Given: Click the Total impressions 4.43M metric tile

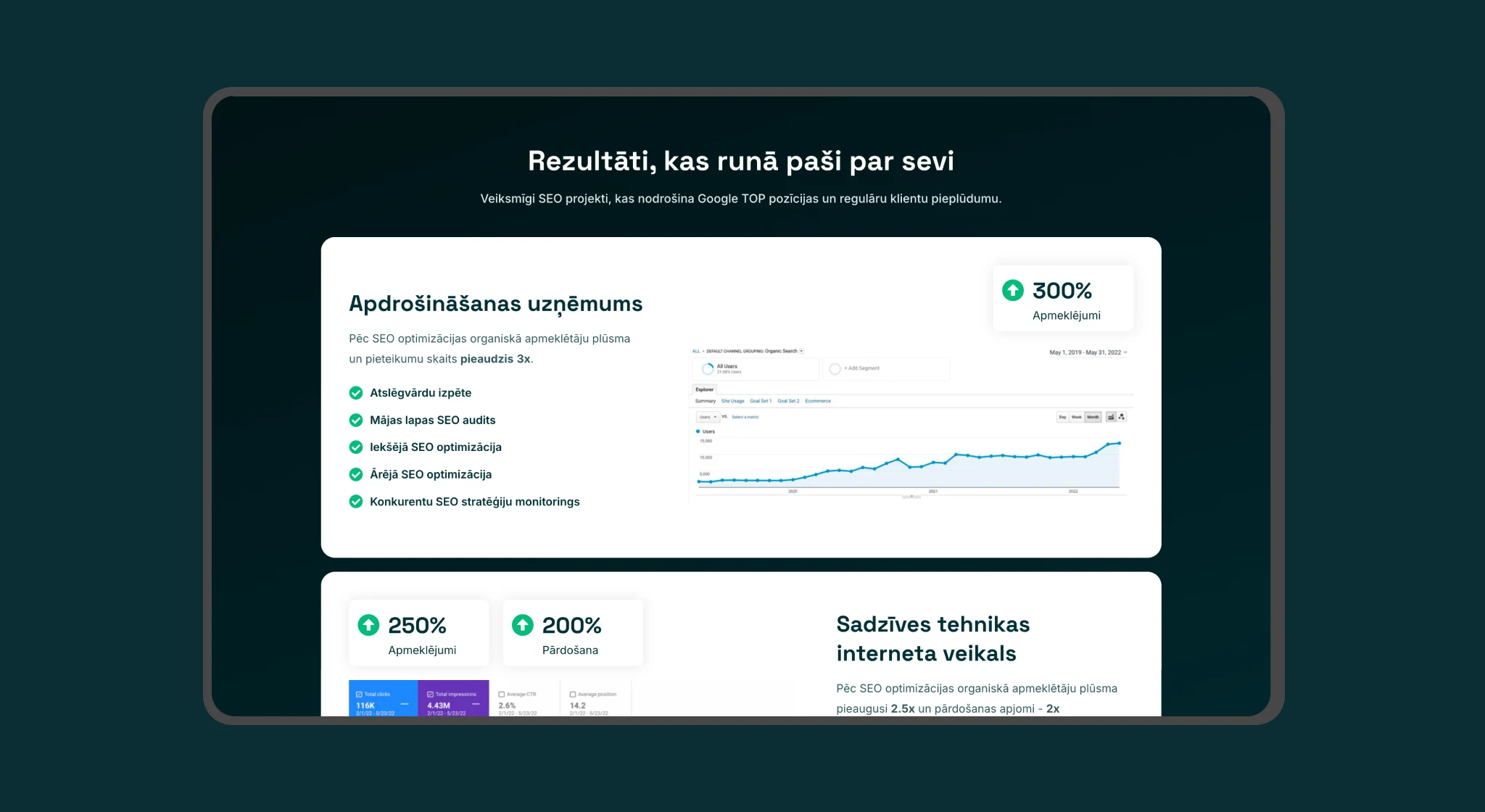Looking at the screenshot, I should (453, 698).
